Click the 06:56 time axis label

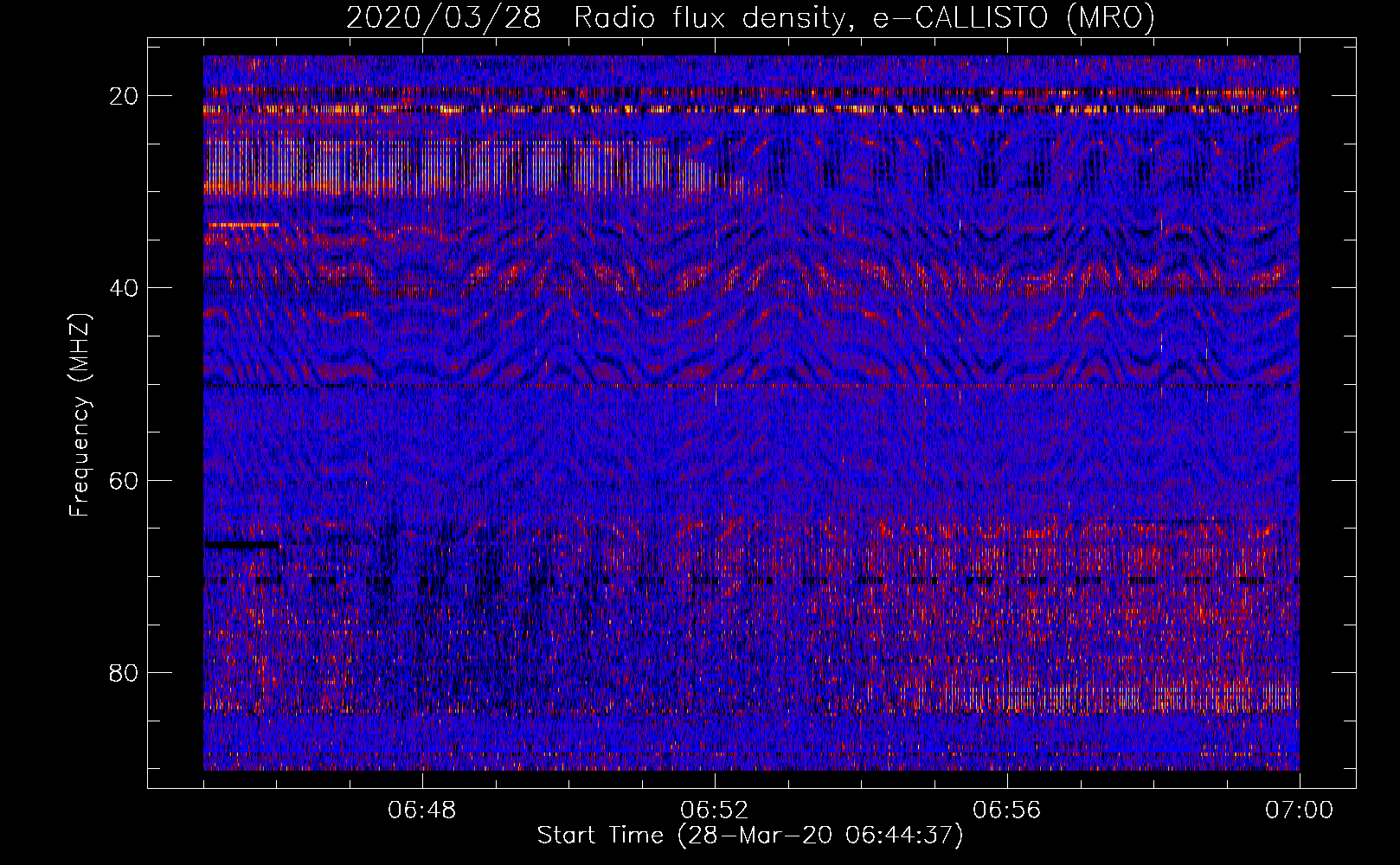[1007, 811]
